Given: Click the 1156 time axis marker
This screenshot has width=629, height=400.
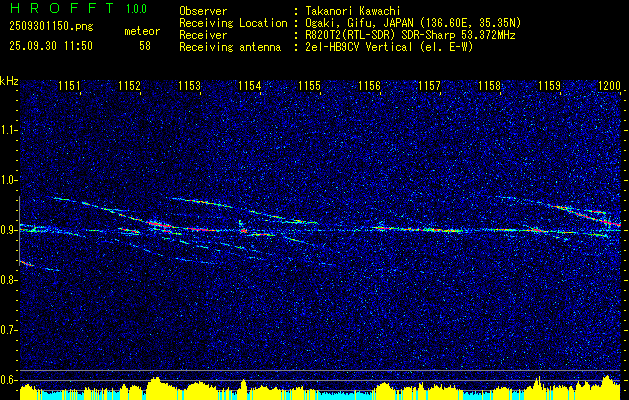Looking at the screenshot, I should tap(369, 85).
